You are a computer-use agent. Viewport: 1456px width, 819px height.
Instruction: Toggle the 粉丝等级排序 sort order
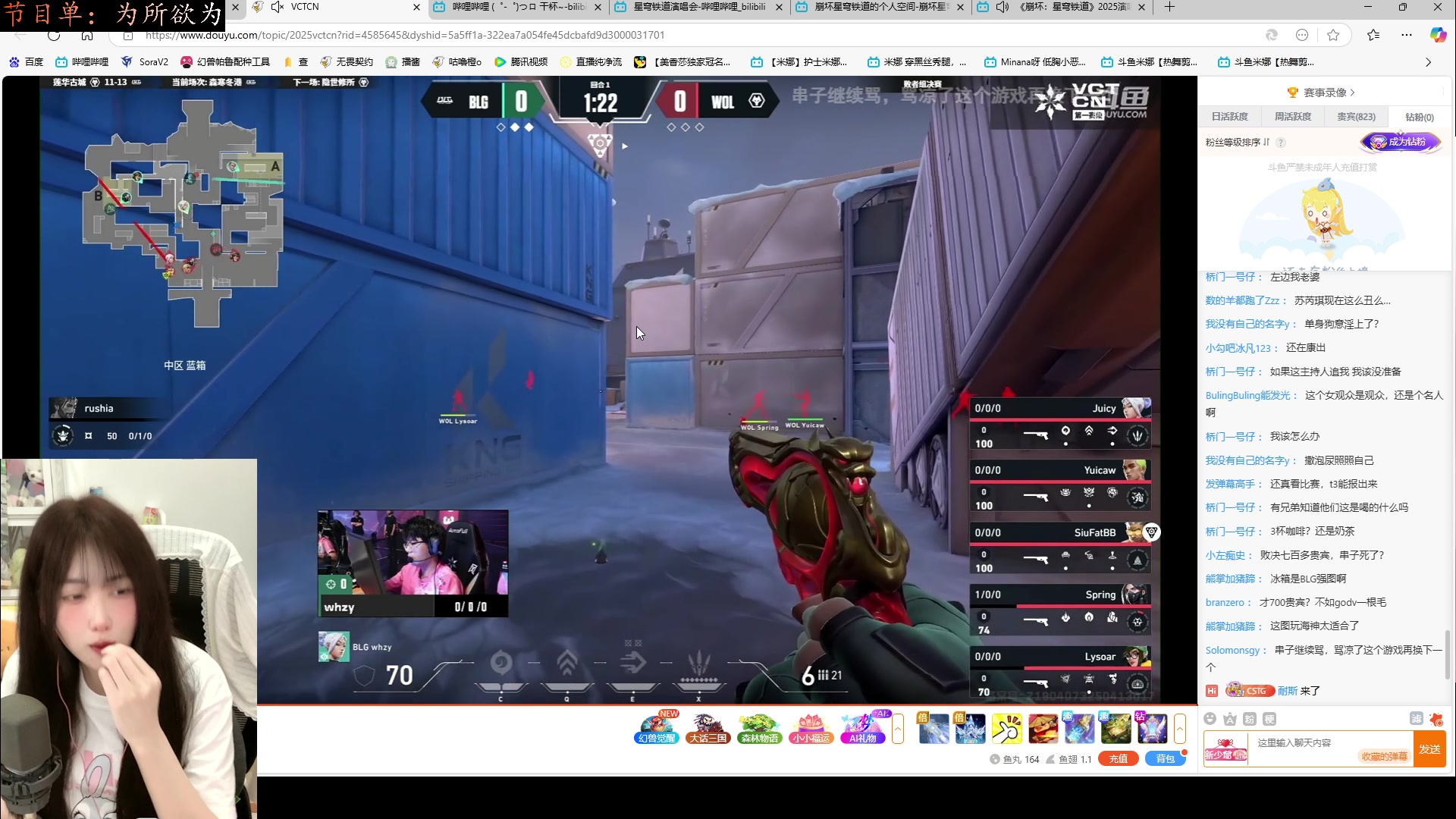(1238, 143)
